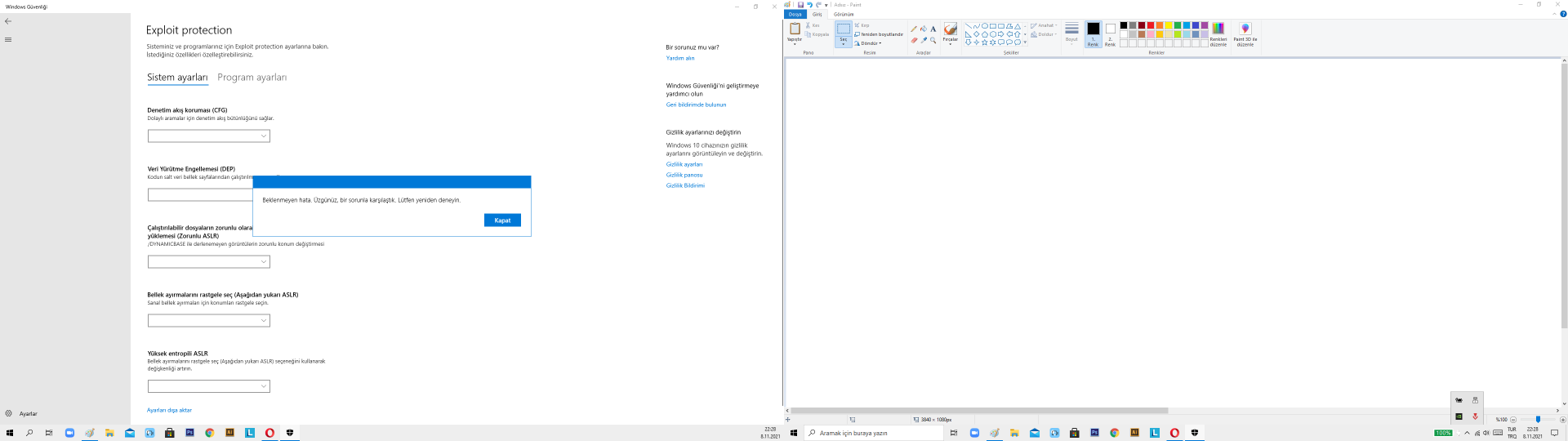Expand the Aşağıdan yukarı ASLR dropdown
1568x441 pixels.
[209, 320]
